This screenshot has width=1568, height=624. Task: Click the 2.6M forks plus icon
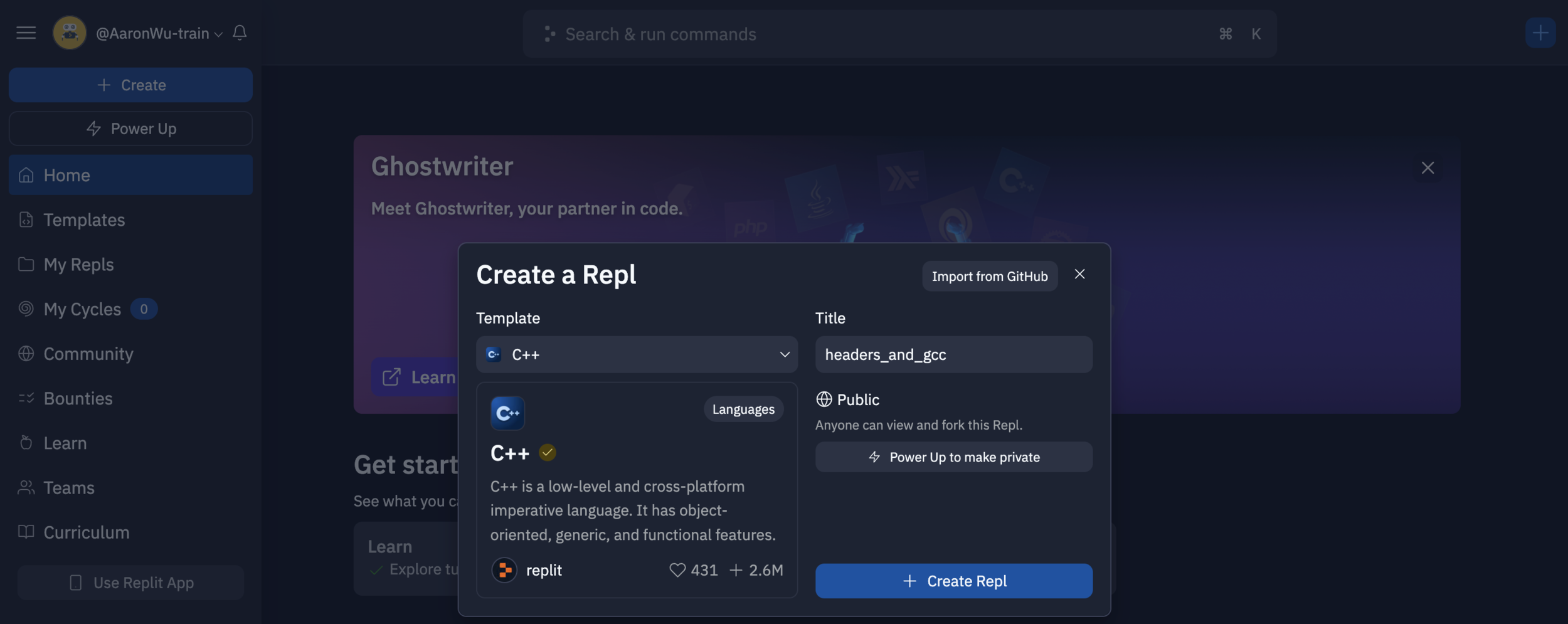pyautogui.click(x=736, y=570)
